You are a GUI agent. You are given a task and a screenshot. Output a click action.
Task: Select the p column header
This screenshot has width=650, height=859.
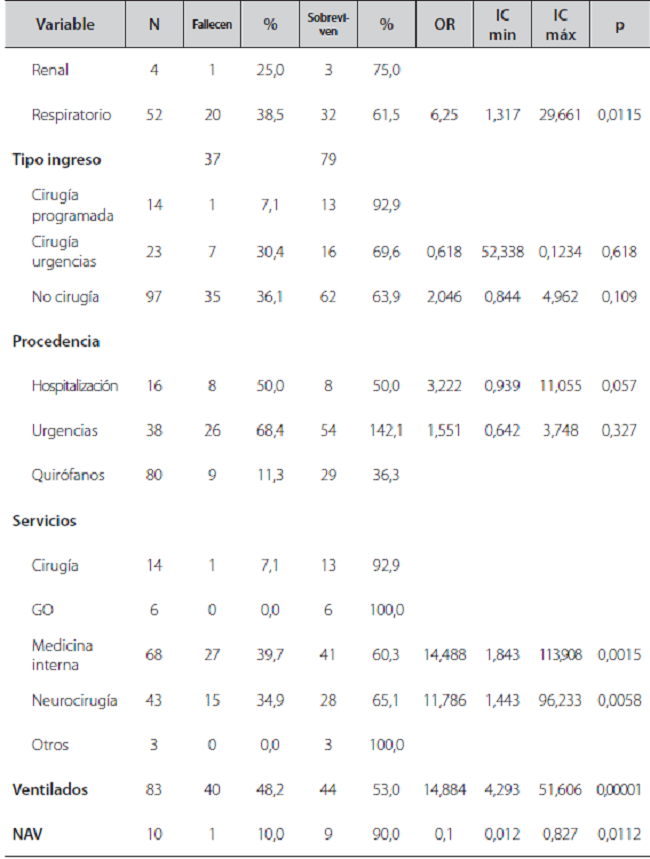[619, 24]
